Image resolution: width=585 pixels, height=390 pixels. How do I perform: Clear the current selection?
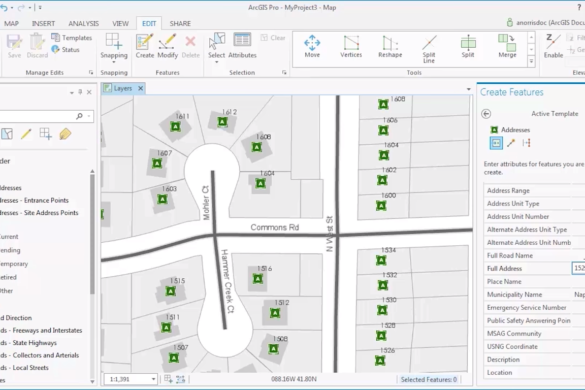pyautogui.click(x=273, y=38)
